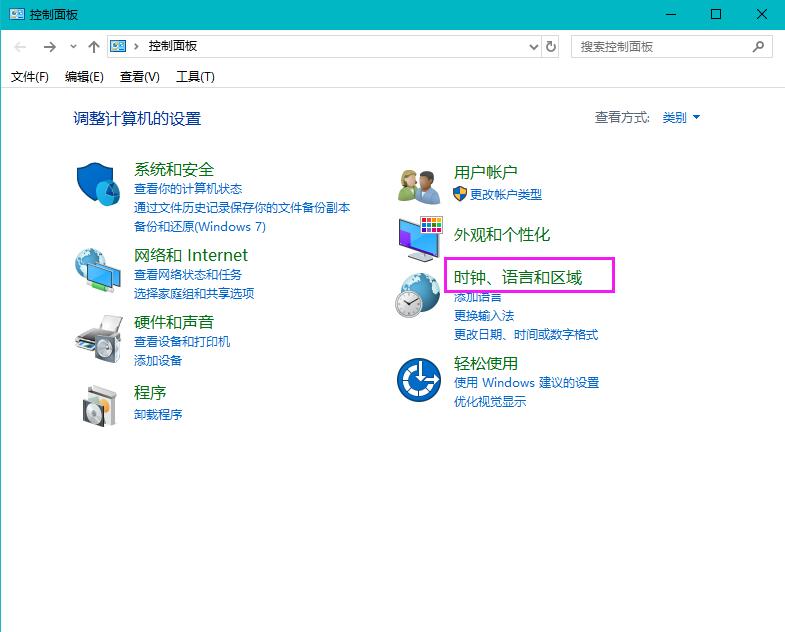
Task: Click the back navigation arrow
Action: pos(21,47)
